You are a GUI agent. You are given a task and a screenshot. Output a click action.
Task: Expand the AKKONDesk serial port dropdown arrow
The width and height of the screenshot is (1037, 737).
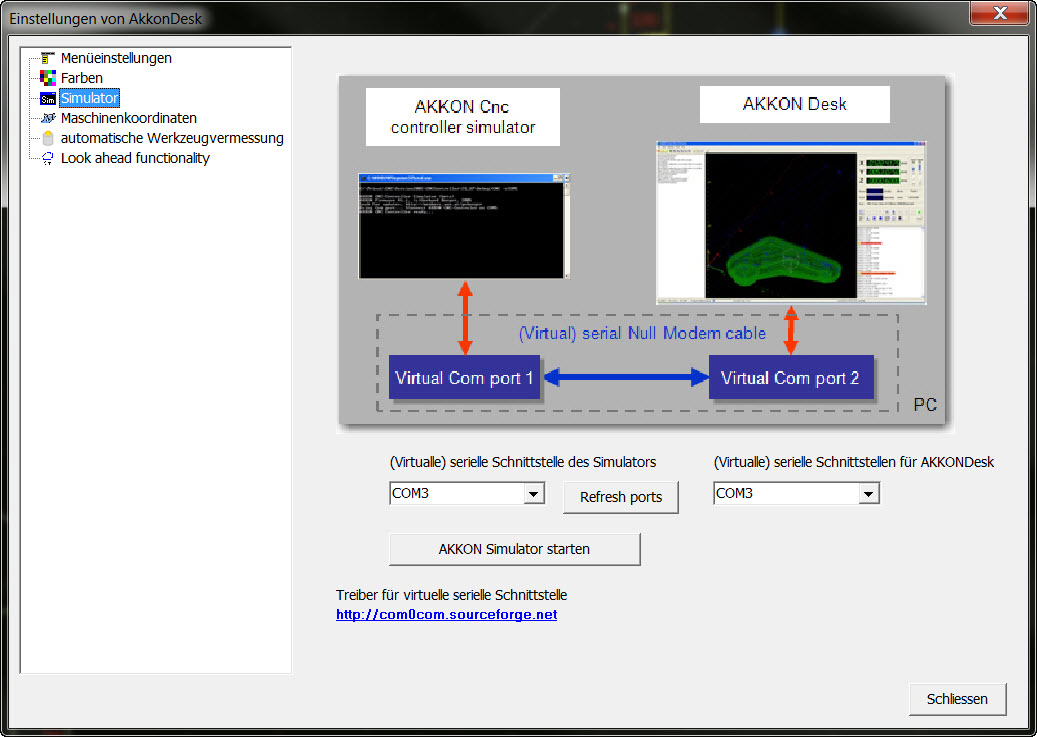(868, 494)
